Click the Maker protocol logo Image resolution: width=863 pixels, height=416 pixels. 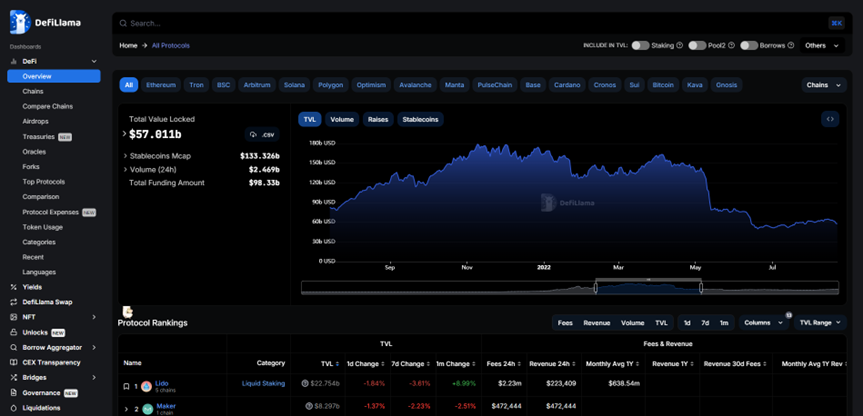[148, 409]
